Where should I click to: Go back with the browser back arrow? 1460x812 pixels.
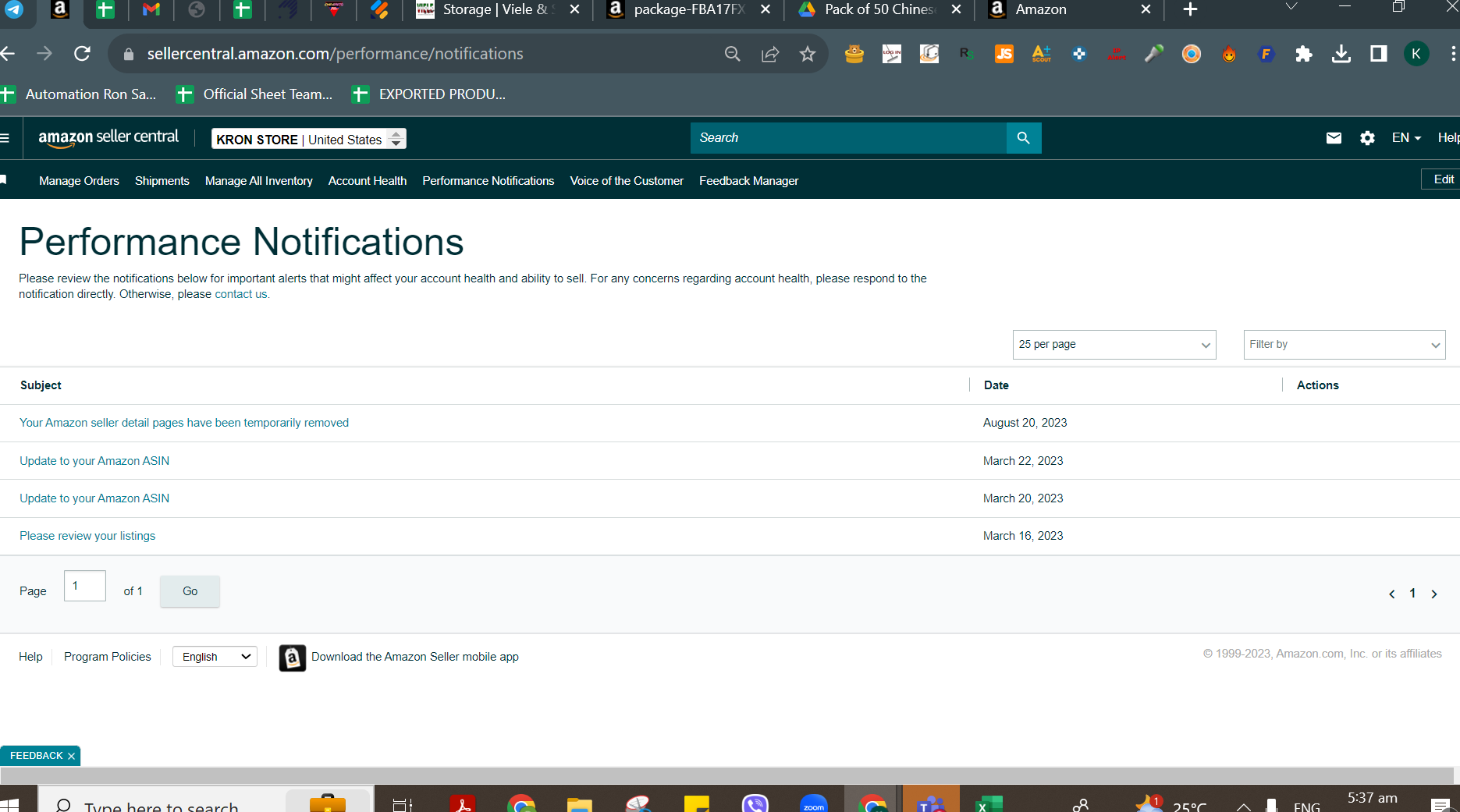pos(8,54)
